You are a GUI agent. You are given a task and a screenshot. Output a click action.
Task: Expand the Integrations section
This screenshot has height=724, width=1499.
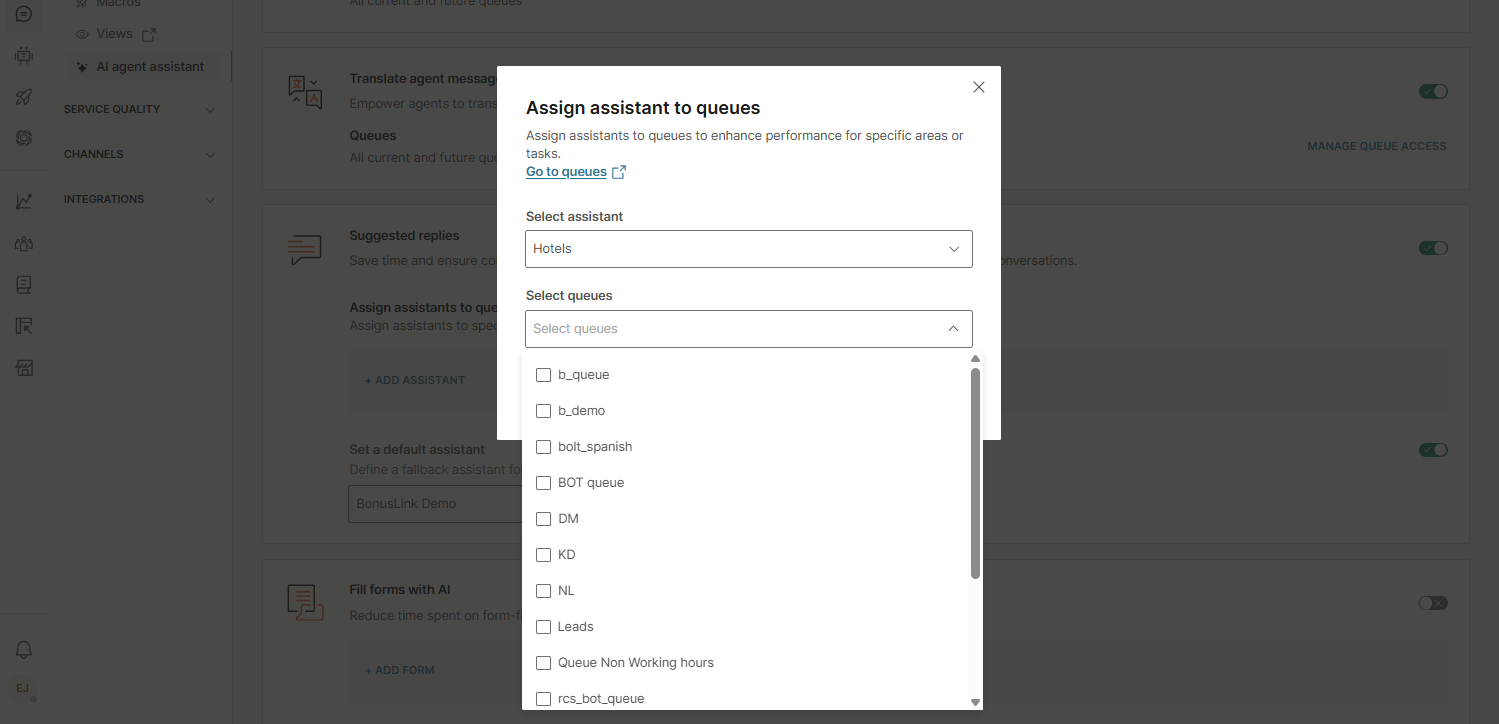click(139, 199)
